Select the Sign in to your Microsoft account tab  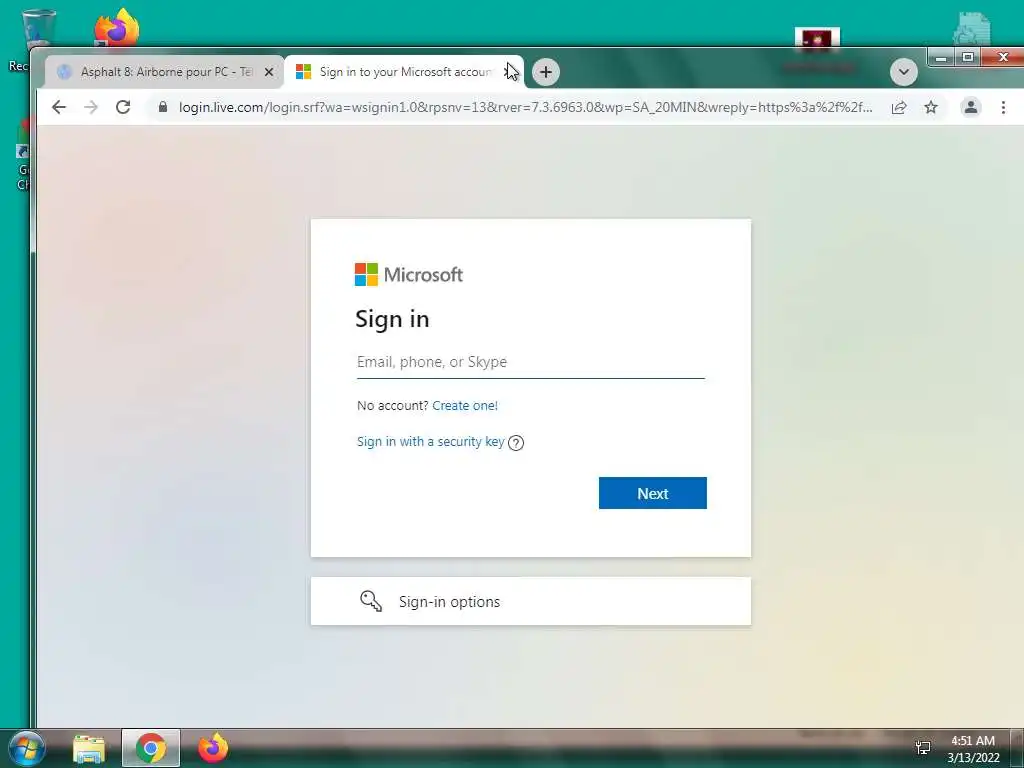click(x=404, y=72)
